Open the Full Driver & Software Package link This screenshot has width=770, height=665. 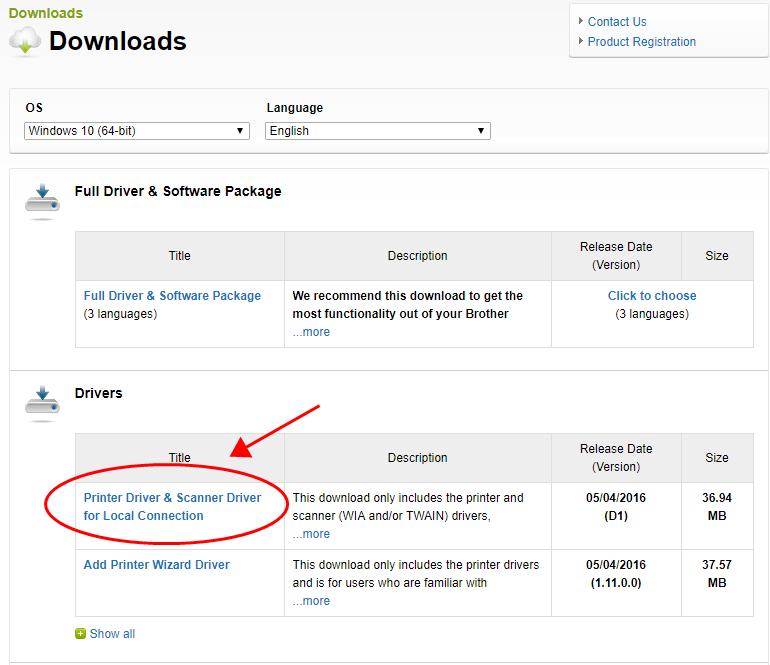[x=172, y=296]
